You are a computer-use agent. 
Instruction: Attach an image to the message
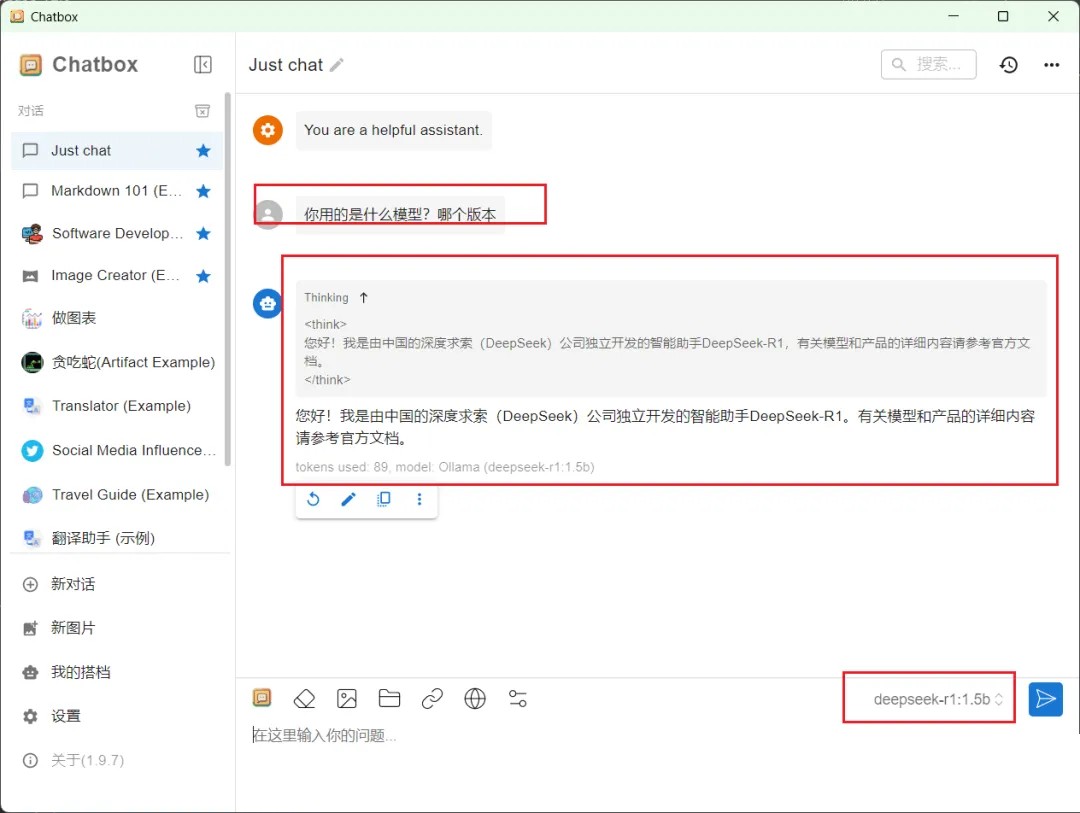coord(346,699)
